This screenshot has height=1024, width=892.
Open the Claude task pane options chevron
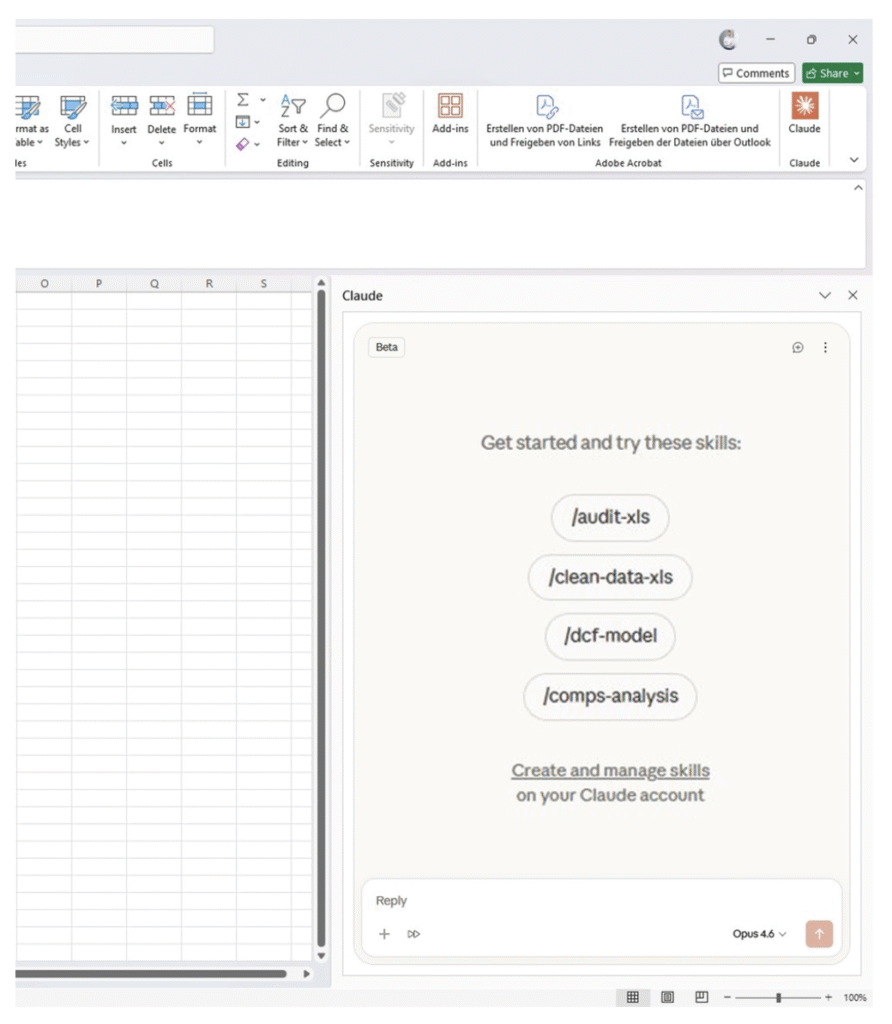click(825, 296)
